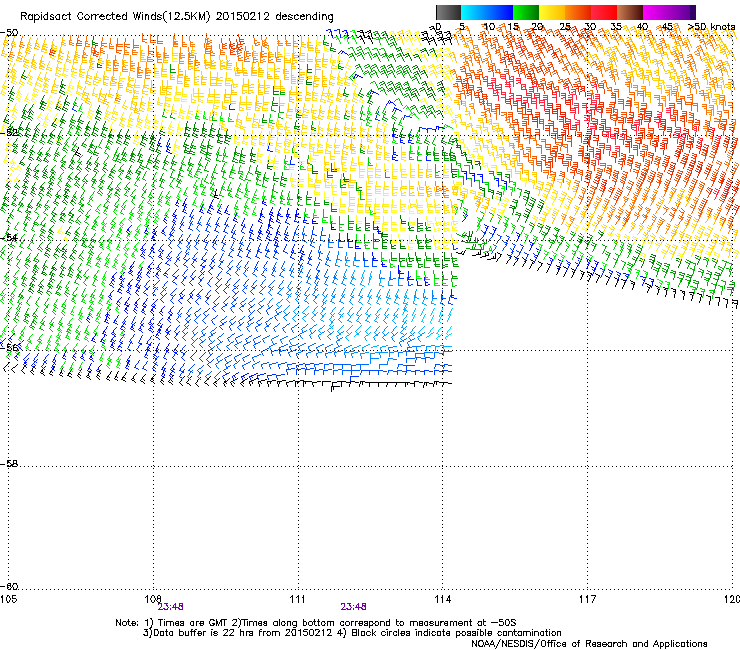Screen dimensions: 740x650
Task: Click the '108' longitude axis label
Action: [x=153, y=599]
